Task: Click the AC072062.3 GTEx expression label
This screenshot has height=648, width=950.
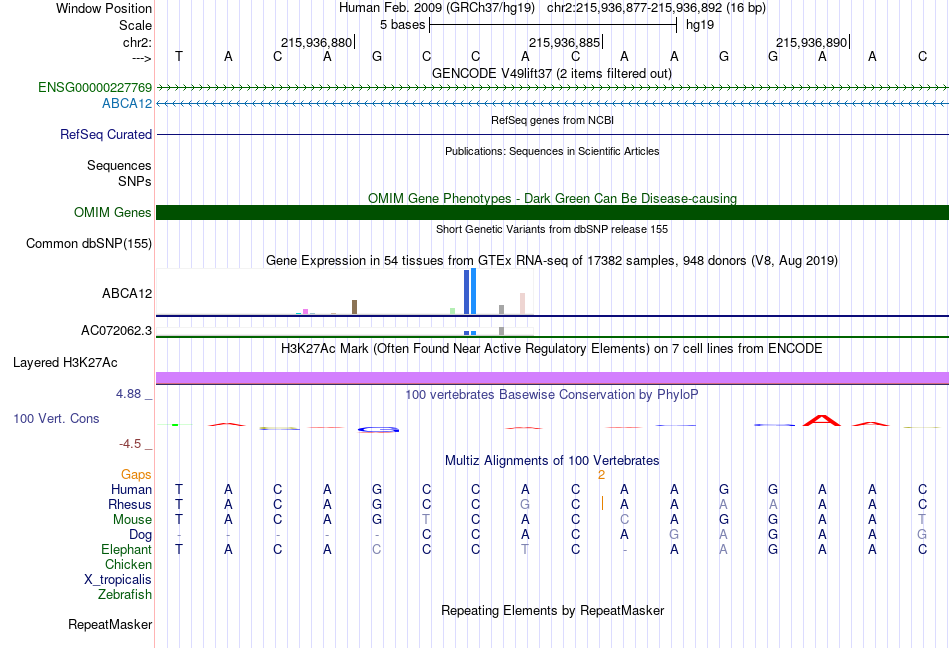Action: click(x=116, y=331)
